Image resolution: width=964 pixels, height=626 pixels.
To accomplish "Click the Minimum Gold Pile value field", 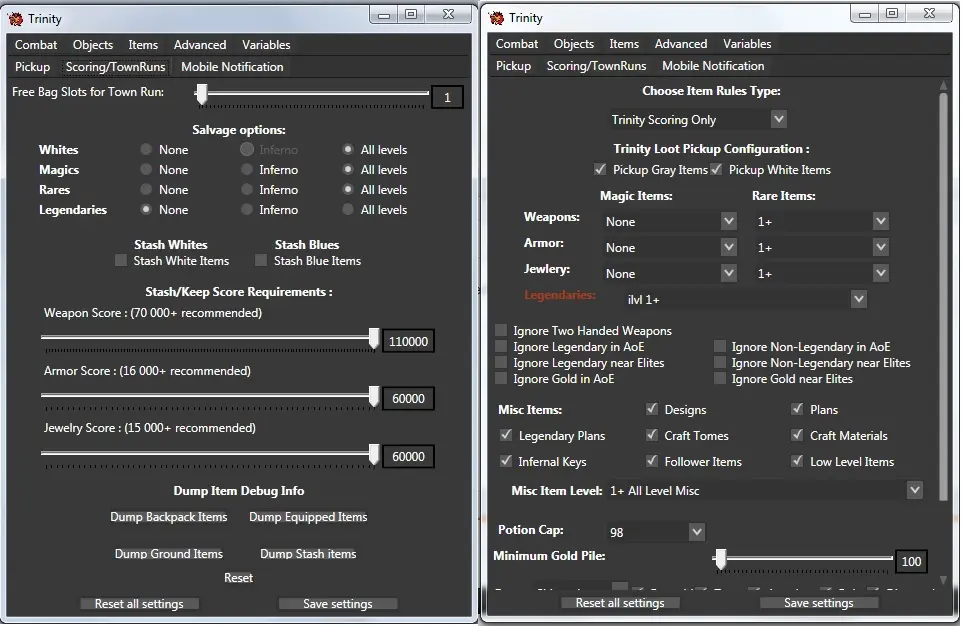I will point(911,562).
